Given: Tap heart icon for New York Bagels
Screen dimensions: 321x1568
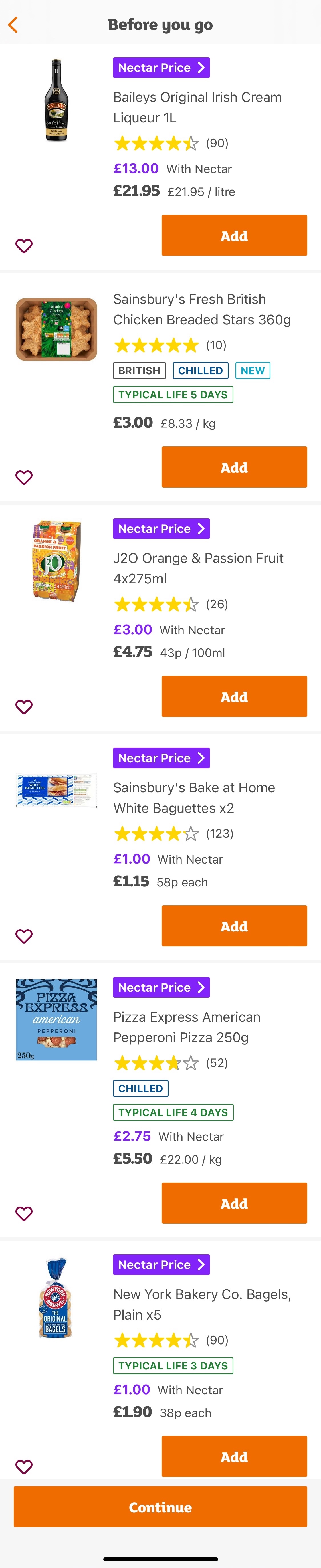Looking at the screenshot, I should 24,1466.
